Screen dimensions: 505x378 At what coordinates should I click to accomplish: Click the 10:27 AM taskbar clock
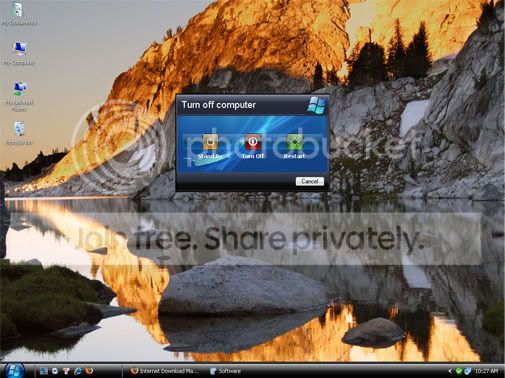point(487,371)
